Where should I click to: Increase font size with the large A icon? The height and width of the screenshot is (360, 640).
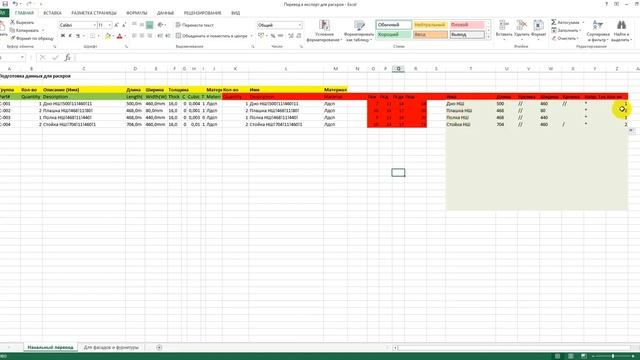[116, 25]
